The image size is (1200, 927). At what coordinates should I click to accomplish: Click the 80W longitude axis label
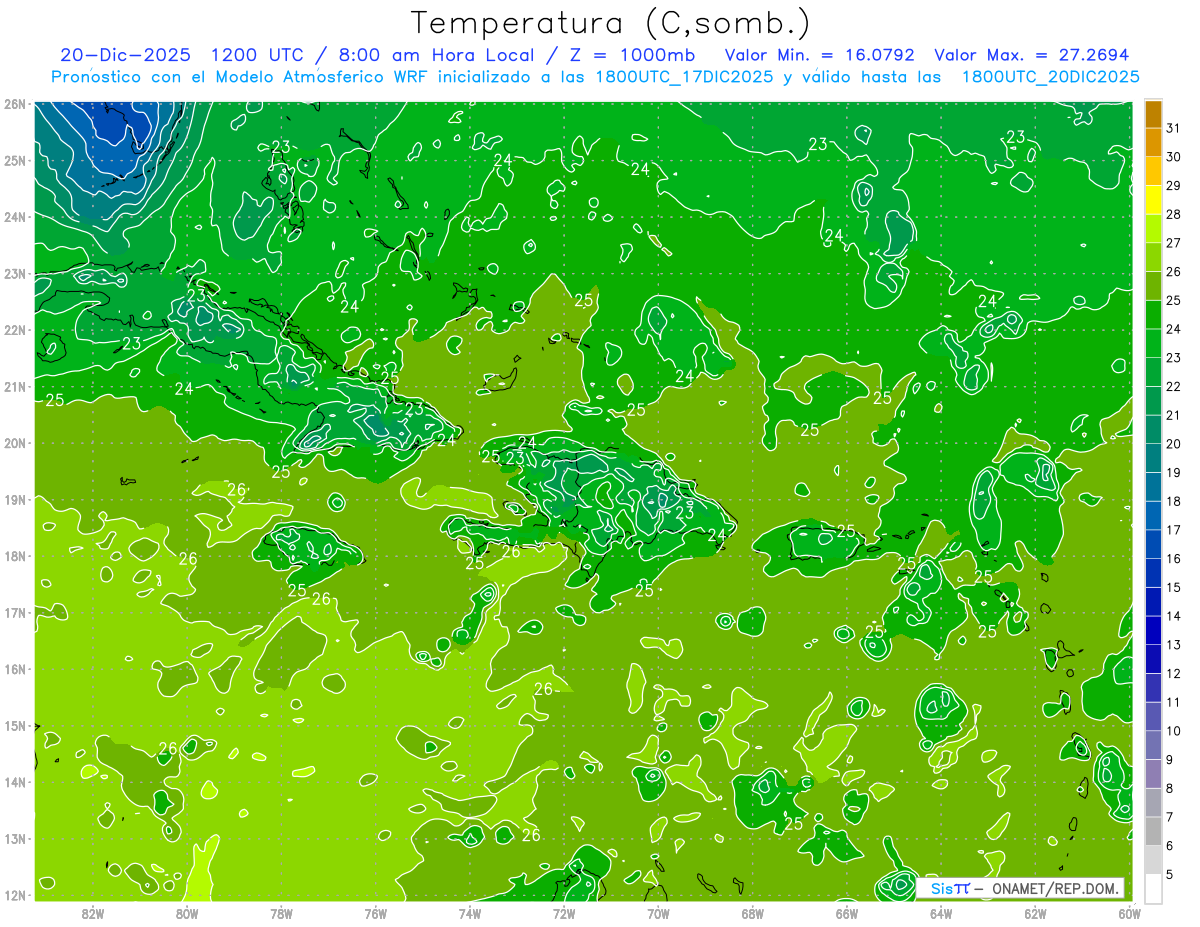click(x=187, y=913)
